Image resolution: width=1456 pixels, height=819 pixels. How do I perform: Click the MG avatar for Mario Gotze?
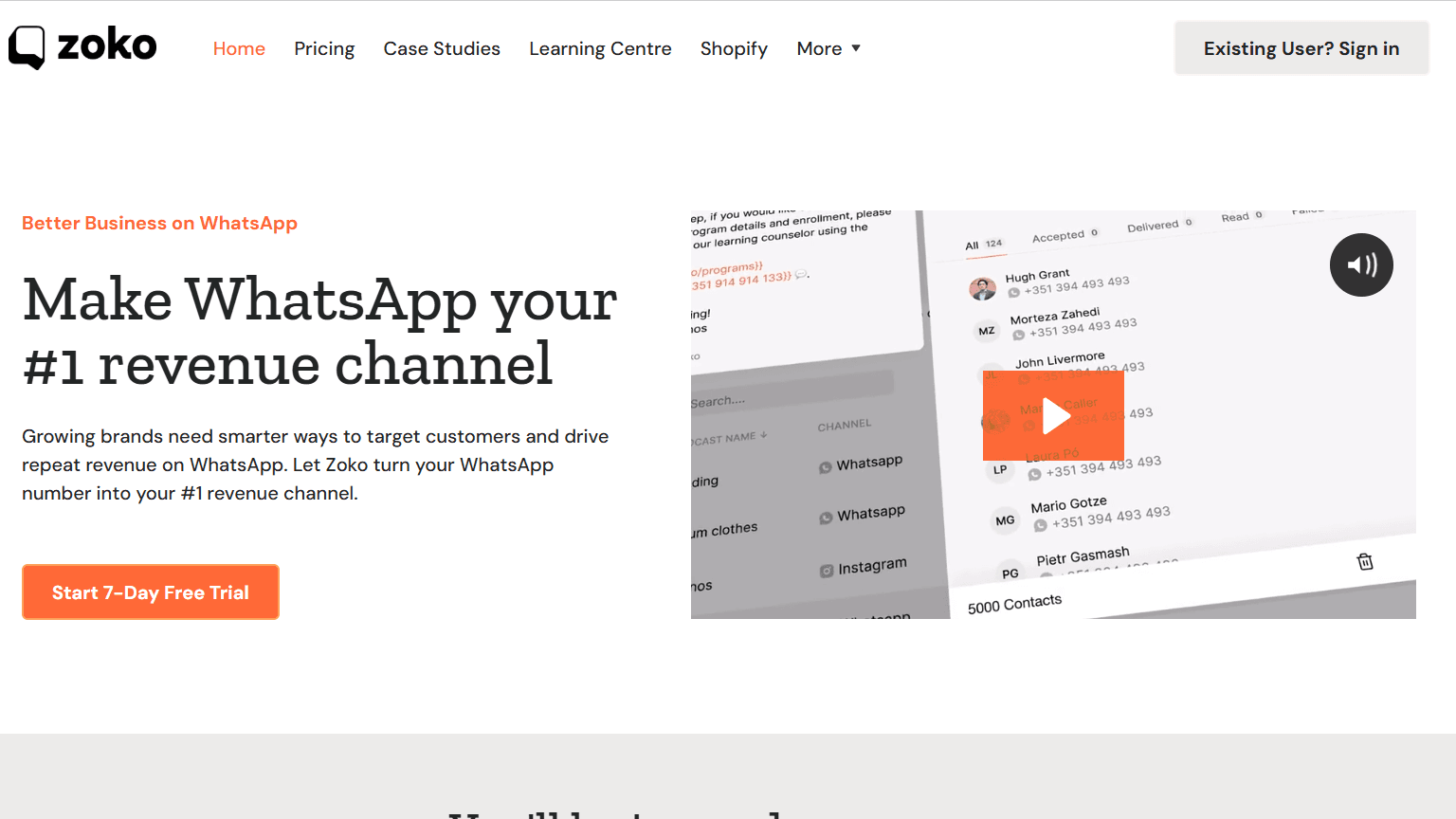[x=1005, y=520]
